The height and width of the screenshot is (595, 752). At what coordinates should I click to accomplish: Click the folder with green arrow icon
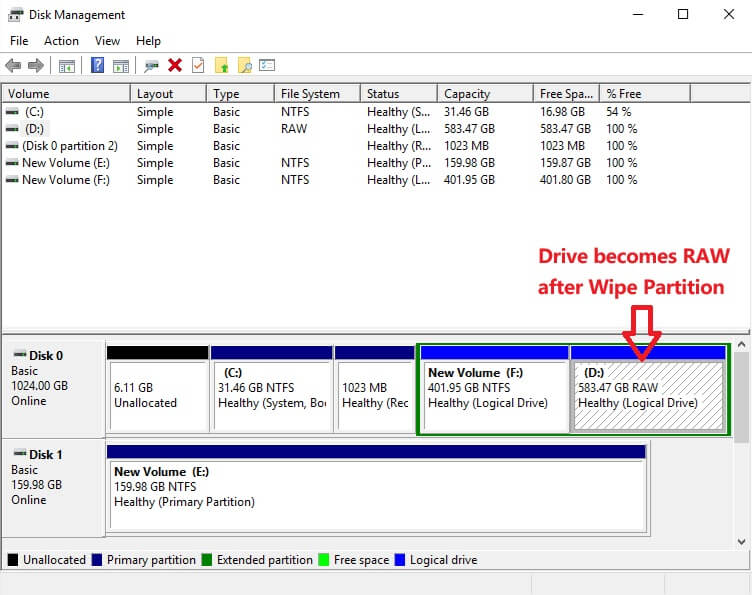[222, 65]
